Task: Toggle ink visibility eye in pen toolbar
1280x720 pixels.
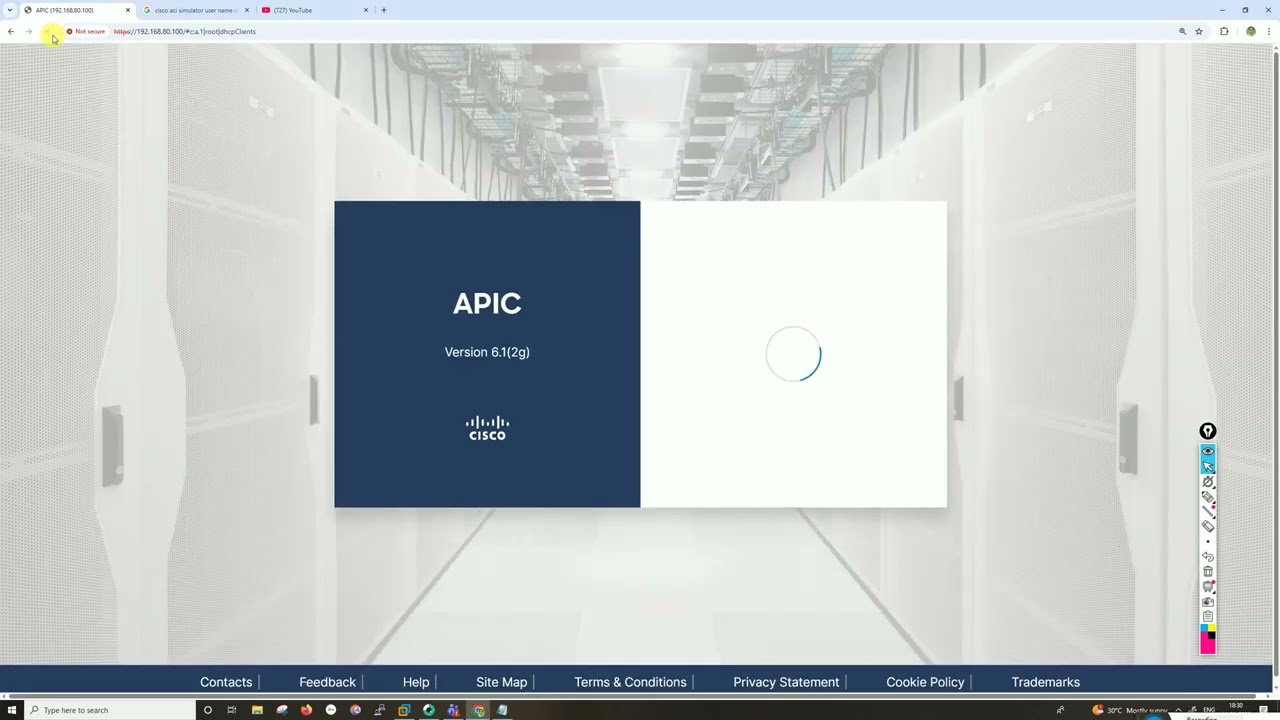Action: pyautogui.click(x=1208, y=451)
